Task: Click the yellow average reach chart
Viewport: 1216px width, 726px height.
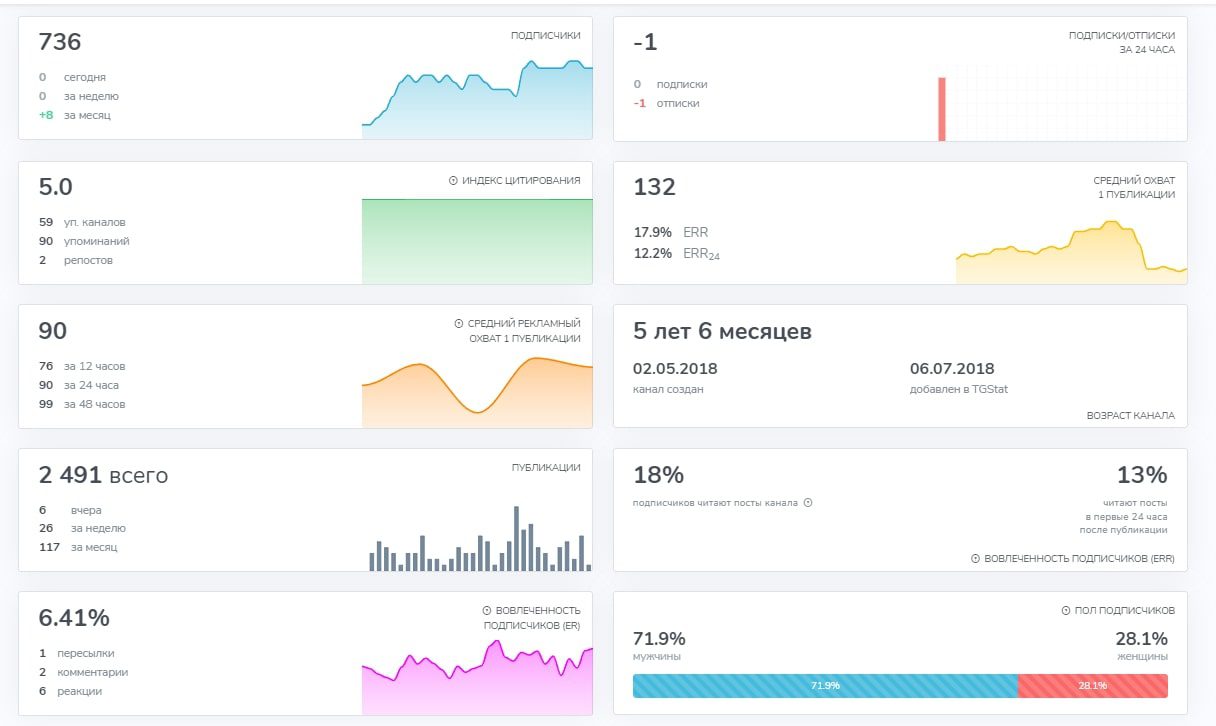Action: coord(1070,254)
